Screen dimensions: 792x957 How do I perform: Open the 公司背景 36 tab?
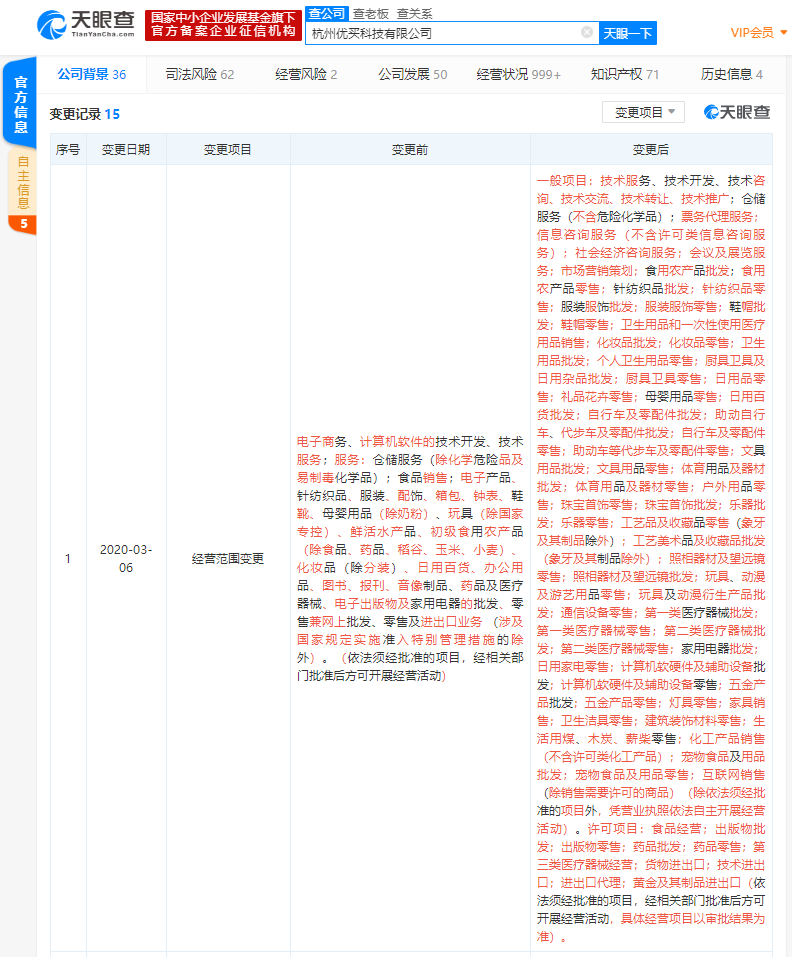coord(91,74)
